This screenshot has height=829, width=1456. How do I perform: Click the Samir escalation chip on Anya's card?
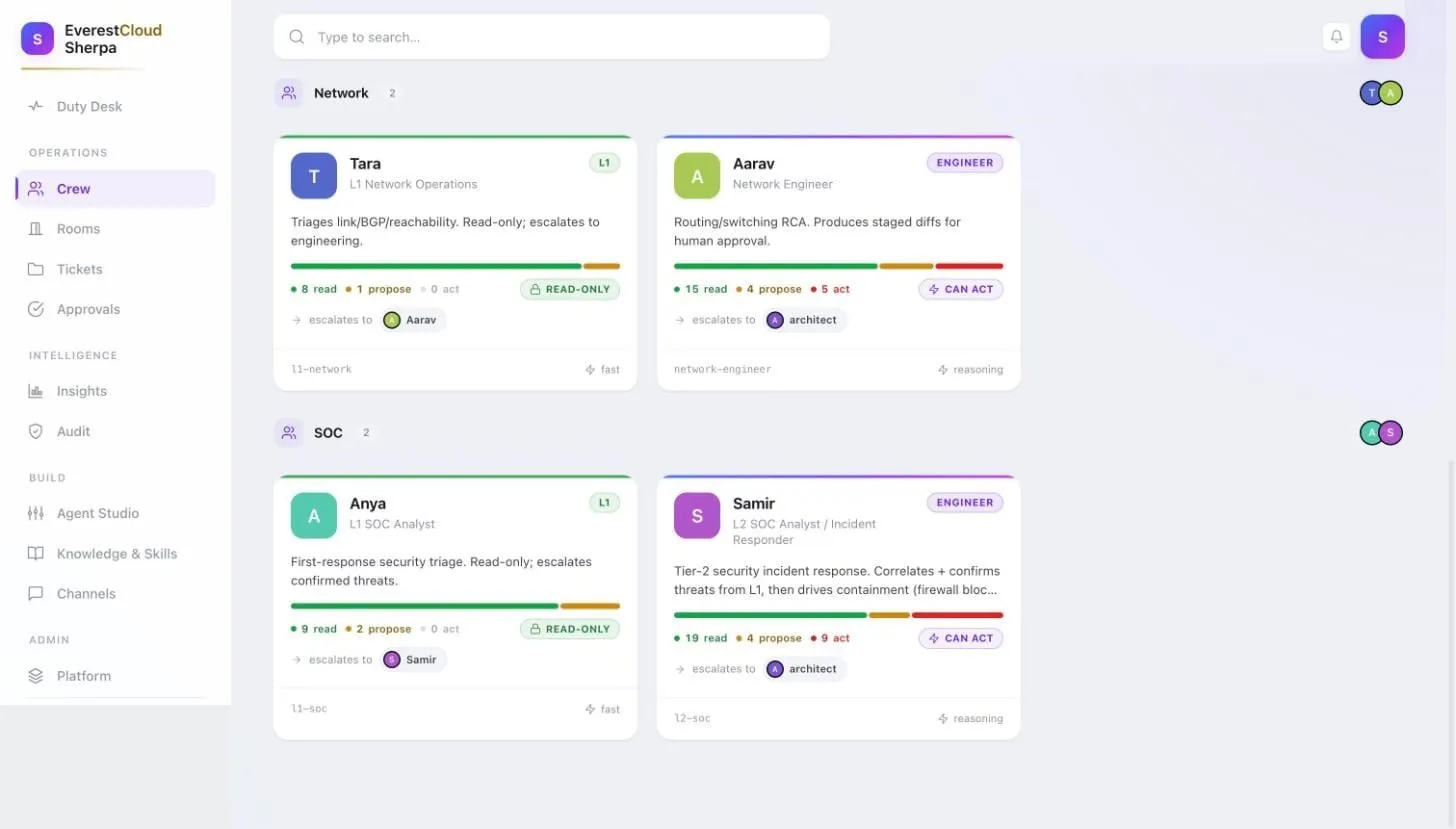414,660
